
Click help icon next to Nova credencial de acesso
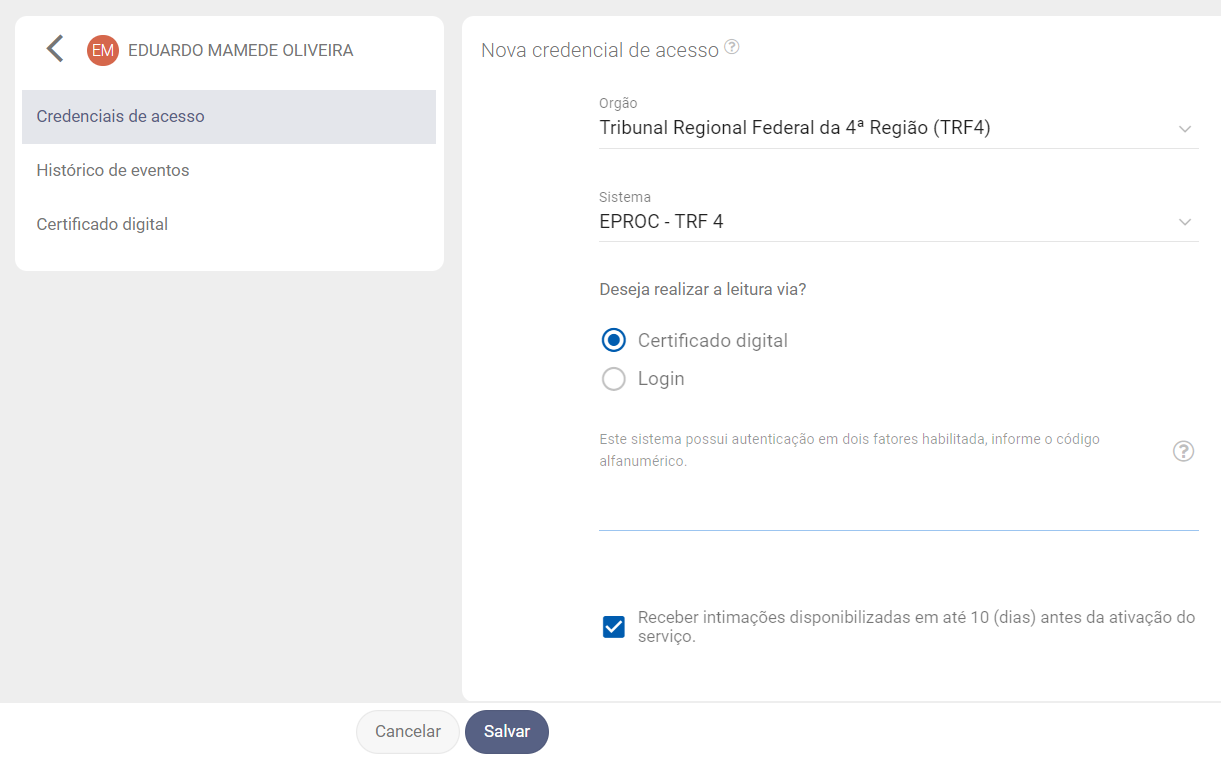click(x=732, y=47)
